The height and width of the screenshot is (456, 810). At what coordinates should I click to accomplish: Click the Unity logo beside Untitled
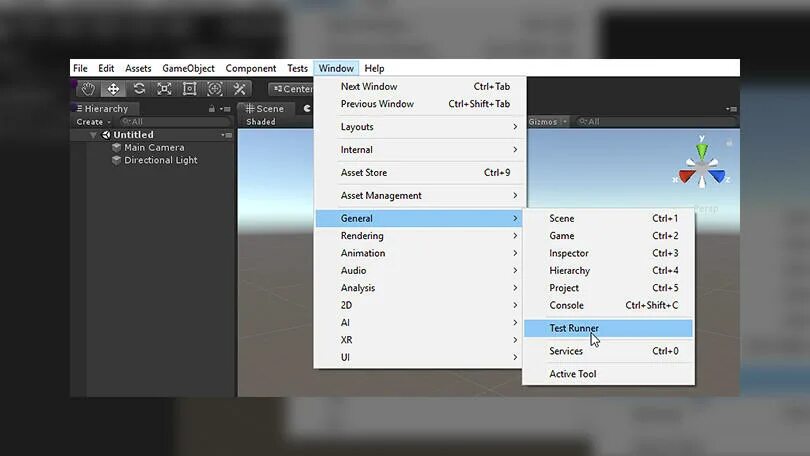click(x=106, y=135)
